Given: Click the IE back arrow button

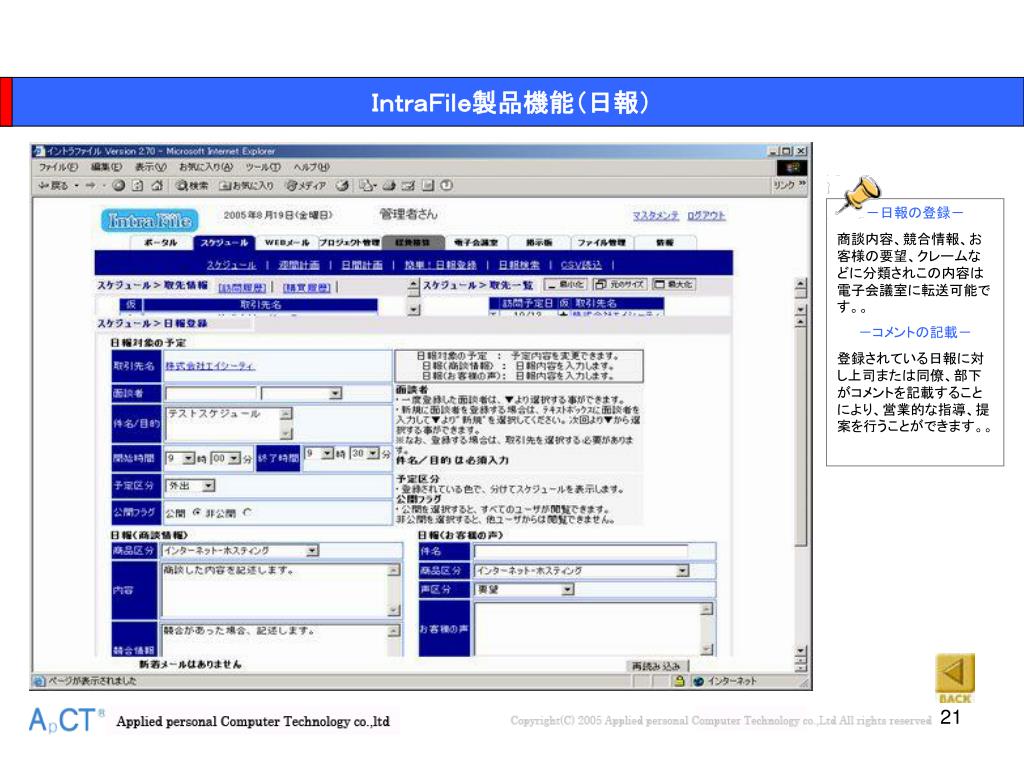Looking at the screenshot, I should pyautogui.click(x=53, y=185).
